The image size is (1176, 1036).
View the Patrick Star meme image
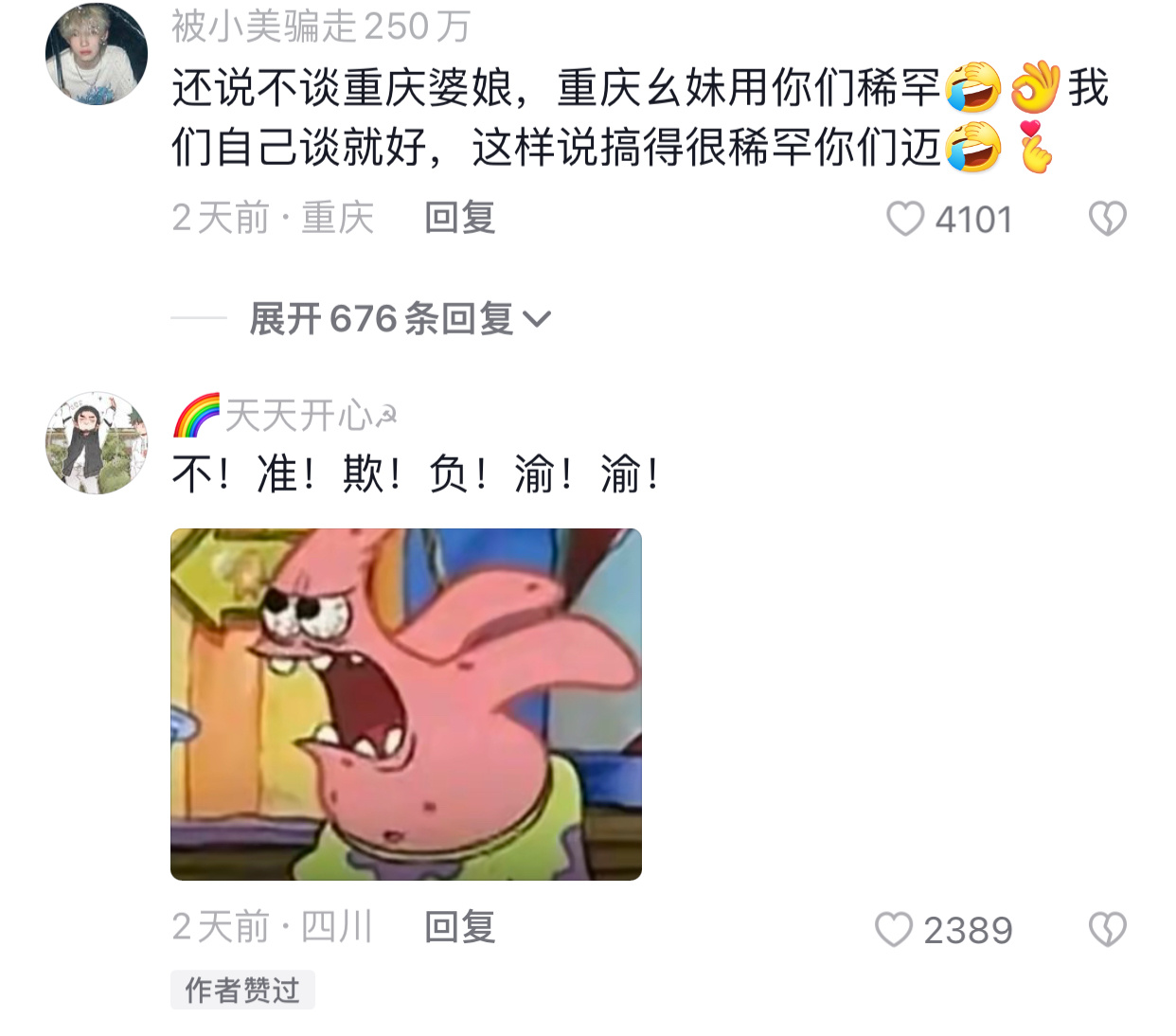pyautogui.click(x=406, y=705)
